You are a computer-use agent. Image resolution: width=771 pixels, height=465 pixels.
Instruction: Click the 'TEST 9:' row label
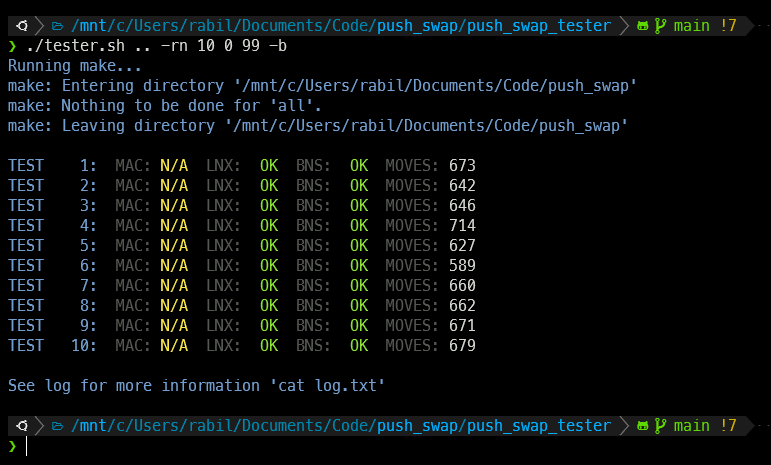point(52,325)
